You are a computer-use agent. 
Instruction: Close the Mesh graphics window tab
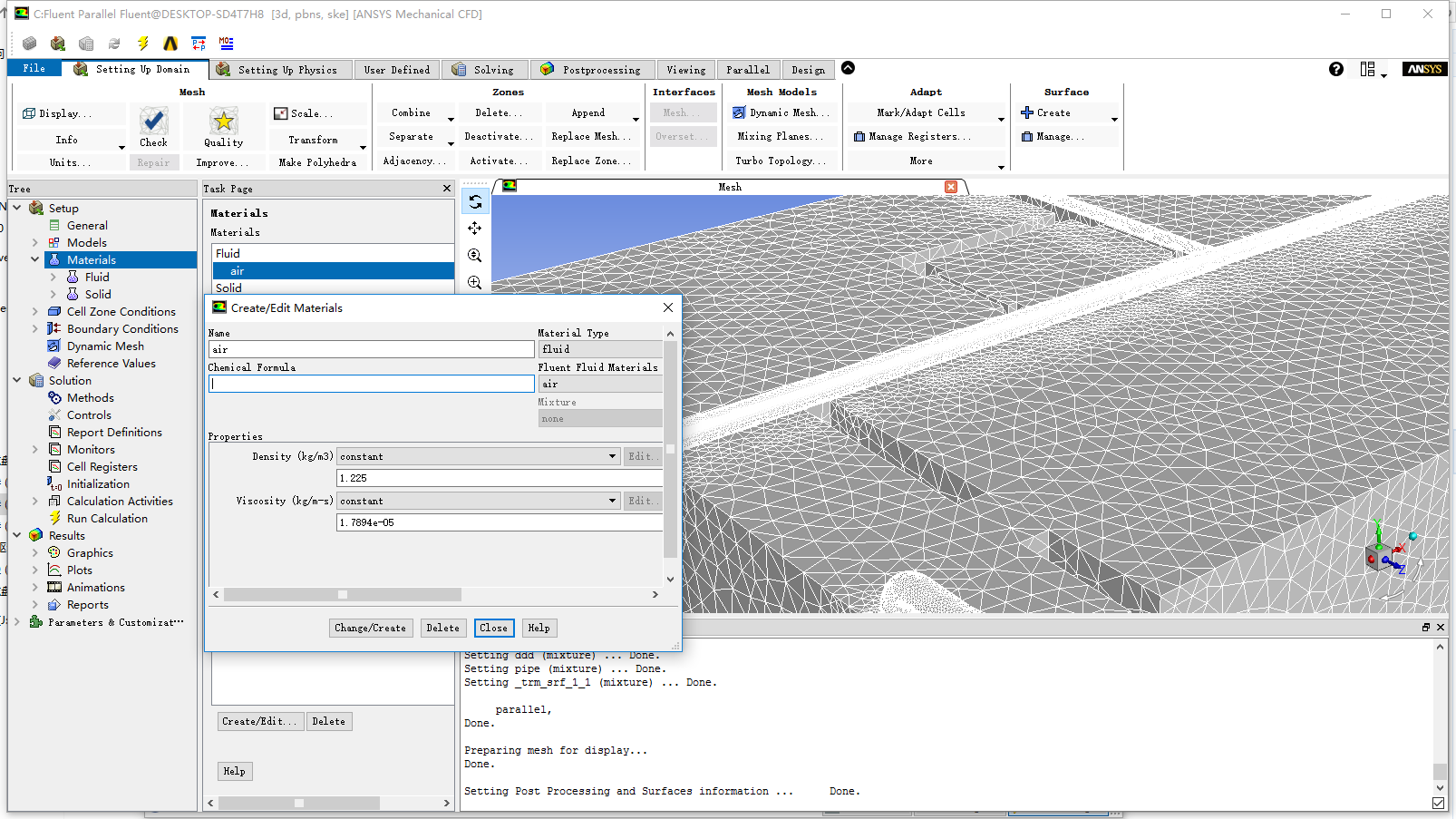point(951,187)
